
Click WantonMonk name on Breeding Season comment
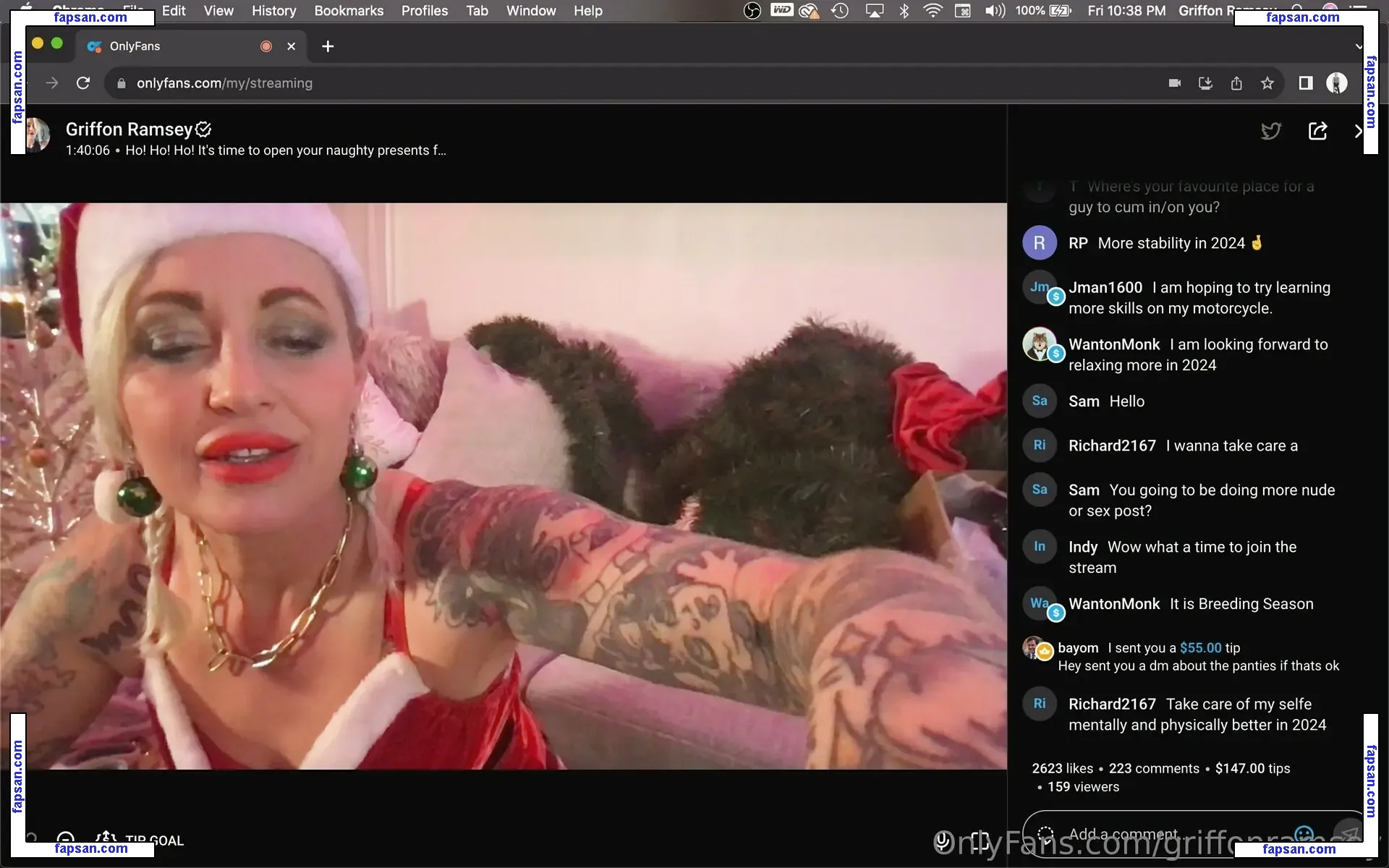pos(1114,604)
